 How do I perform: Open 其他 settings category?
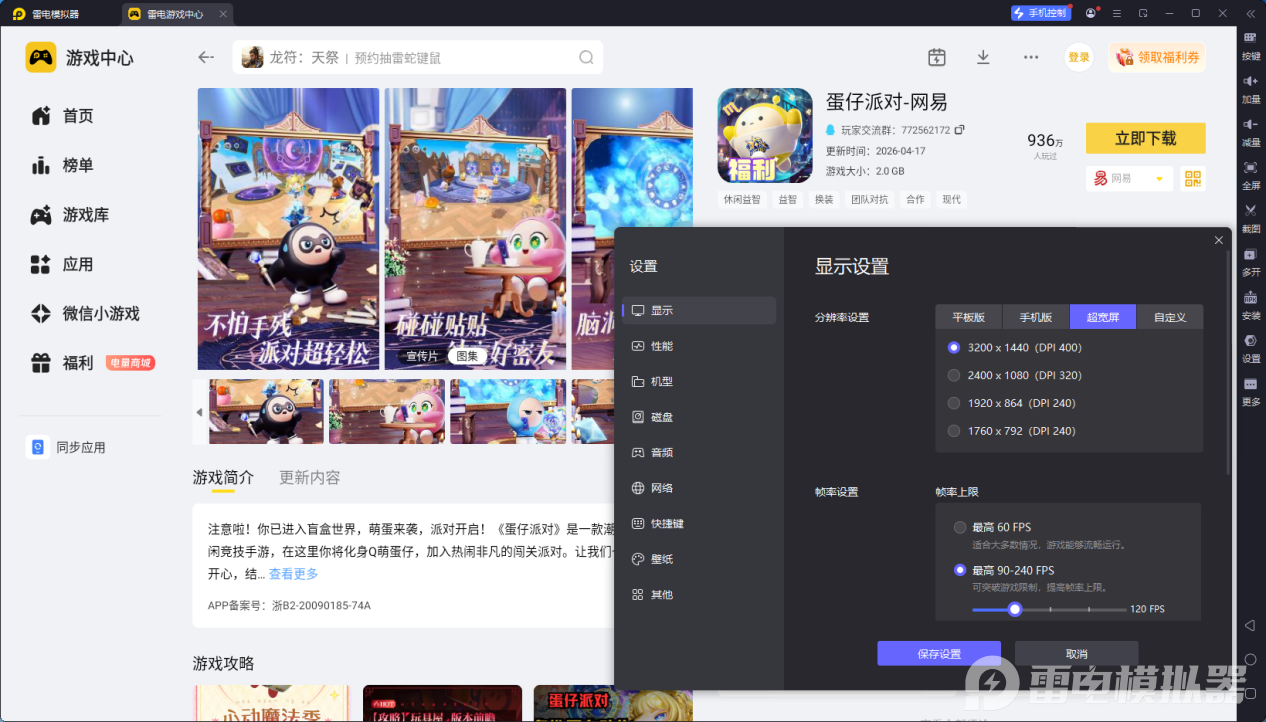pyautogui.click(x=699, y=594)
